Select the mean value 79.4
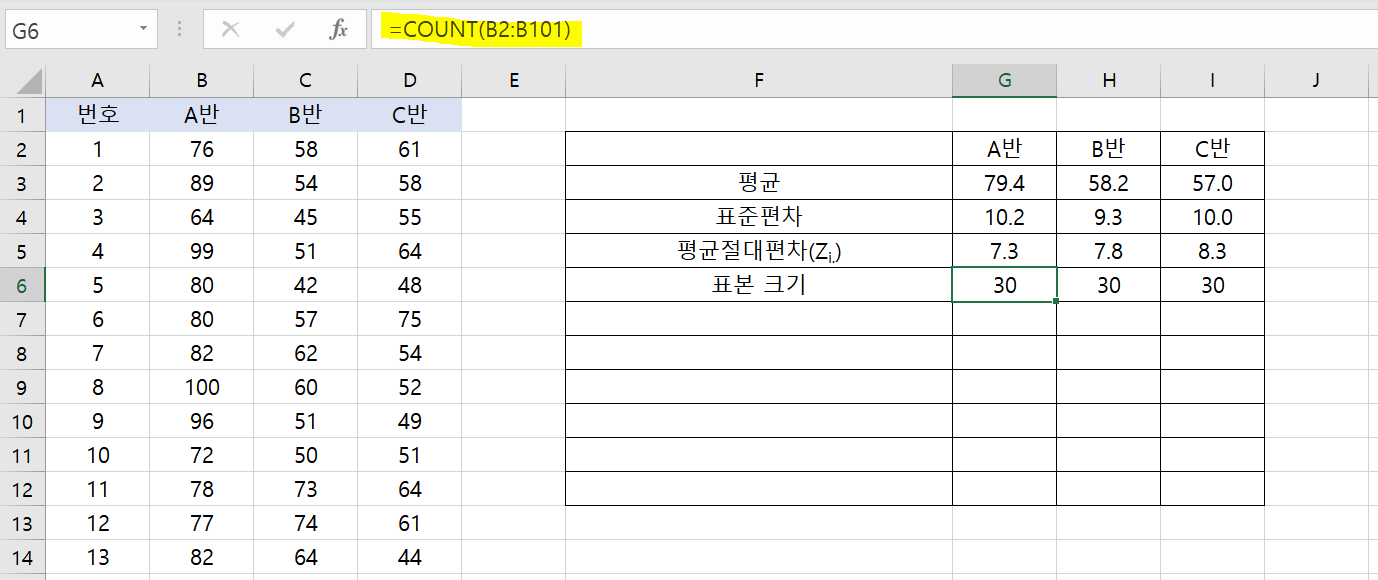The image size is (1378, 580). (1005, 183)
